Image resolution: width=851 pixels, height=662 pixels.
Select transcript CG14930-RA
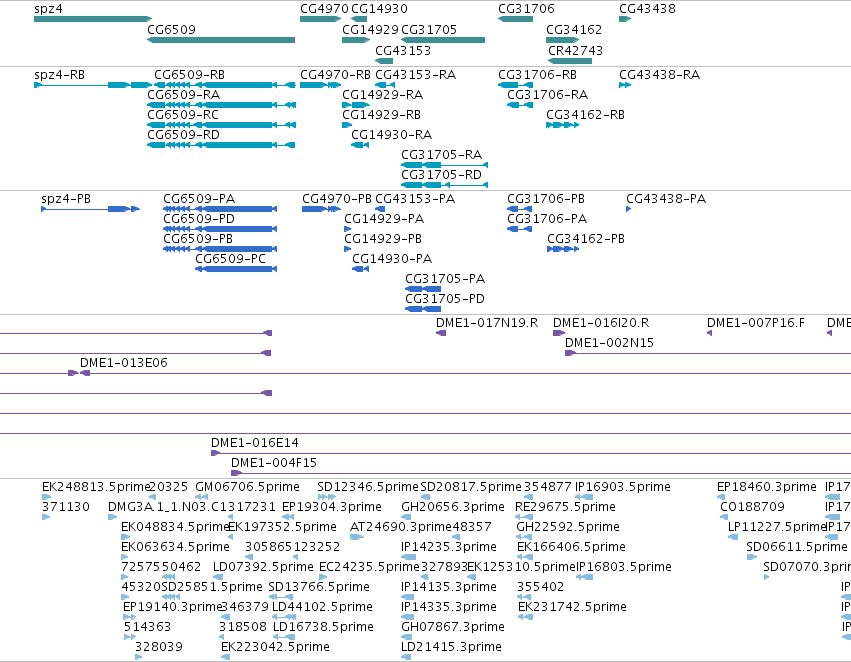click(360, 145)
